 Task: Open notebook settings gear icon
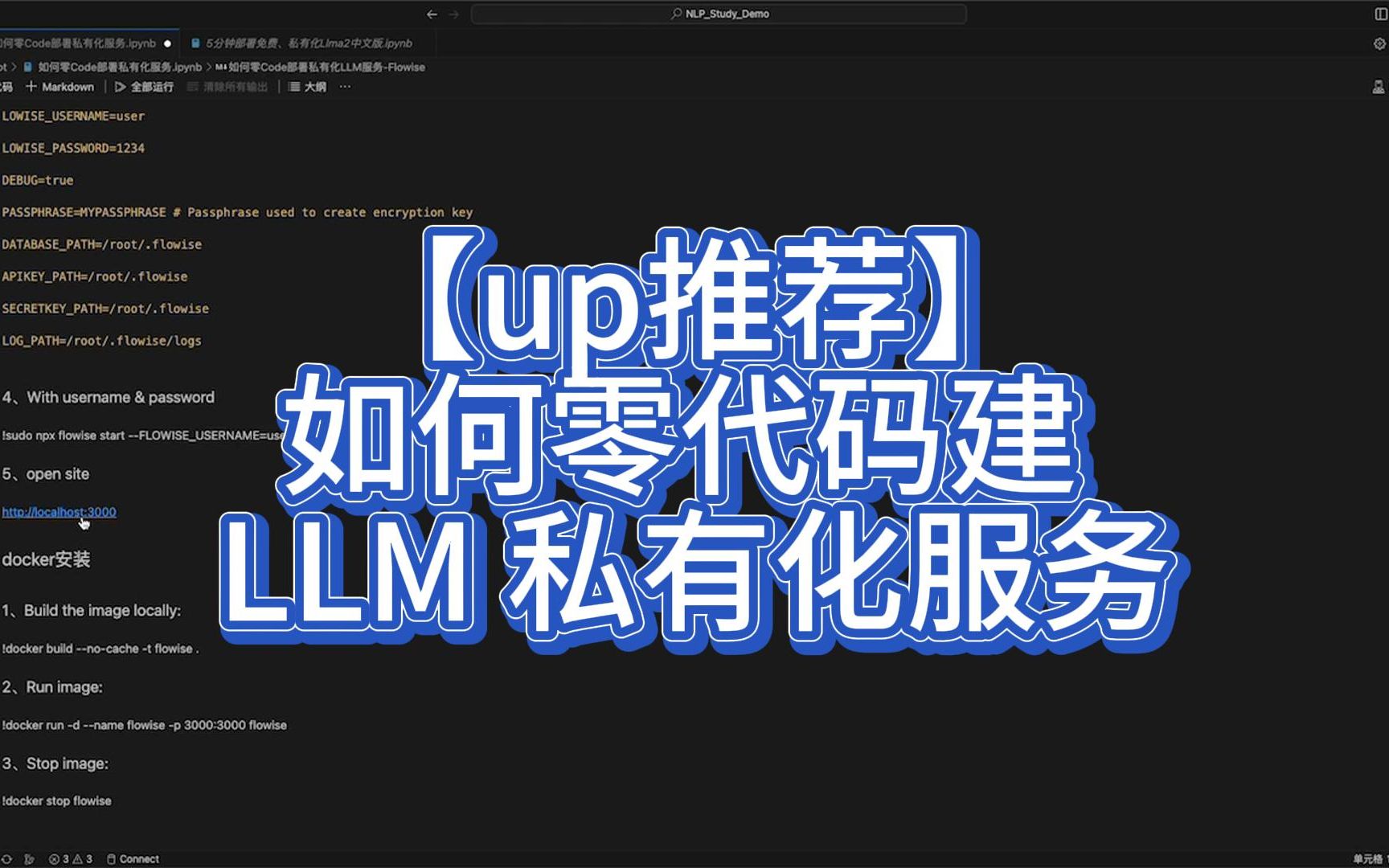(x=1380, y=43)
